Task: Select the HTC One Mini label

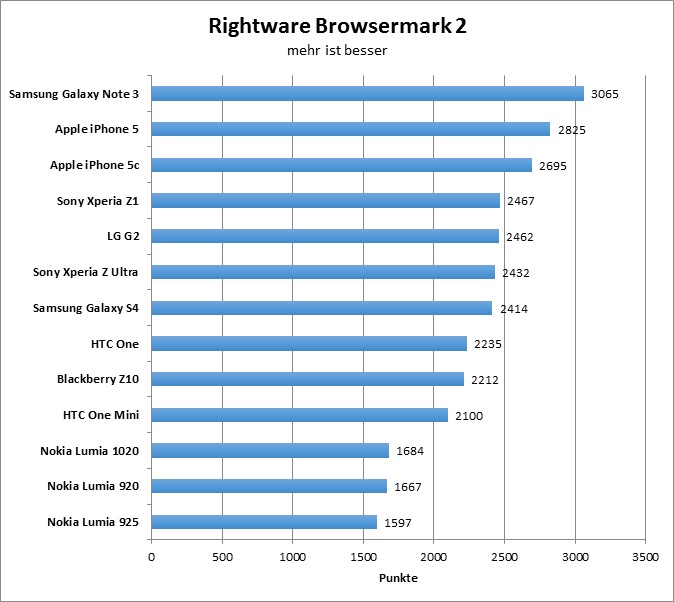Action: (x=101, y=415)
